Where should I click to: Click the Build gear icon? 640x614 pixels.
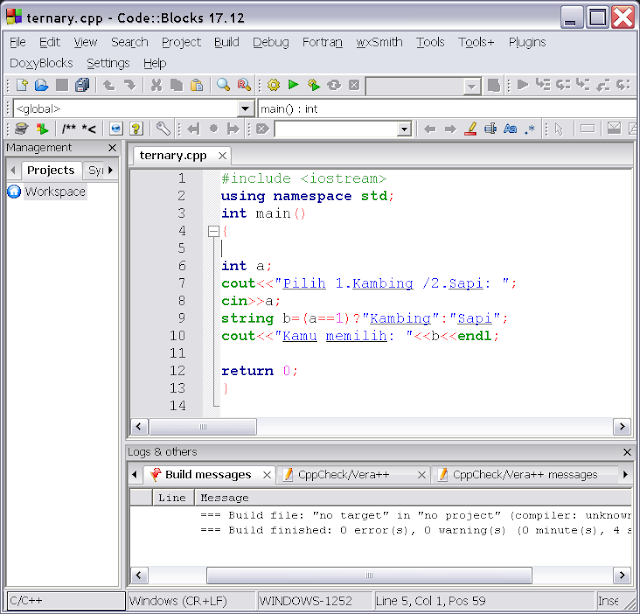click(x=273, y=85)
